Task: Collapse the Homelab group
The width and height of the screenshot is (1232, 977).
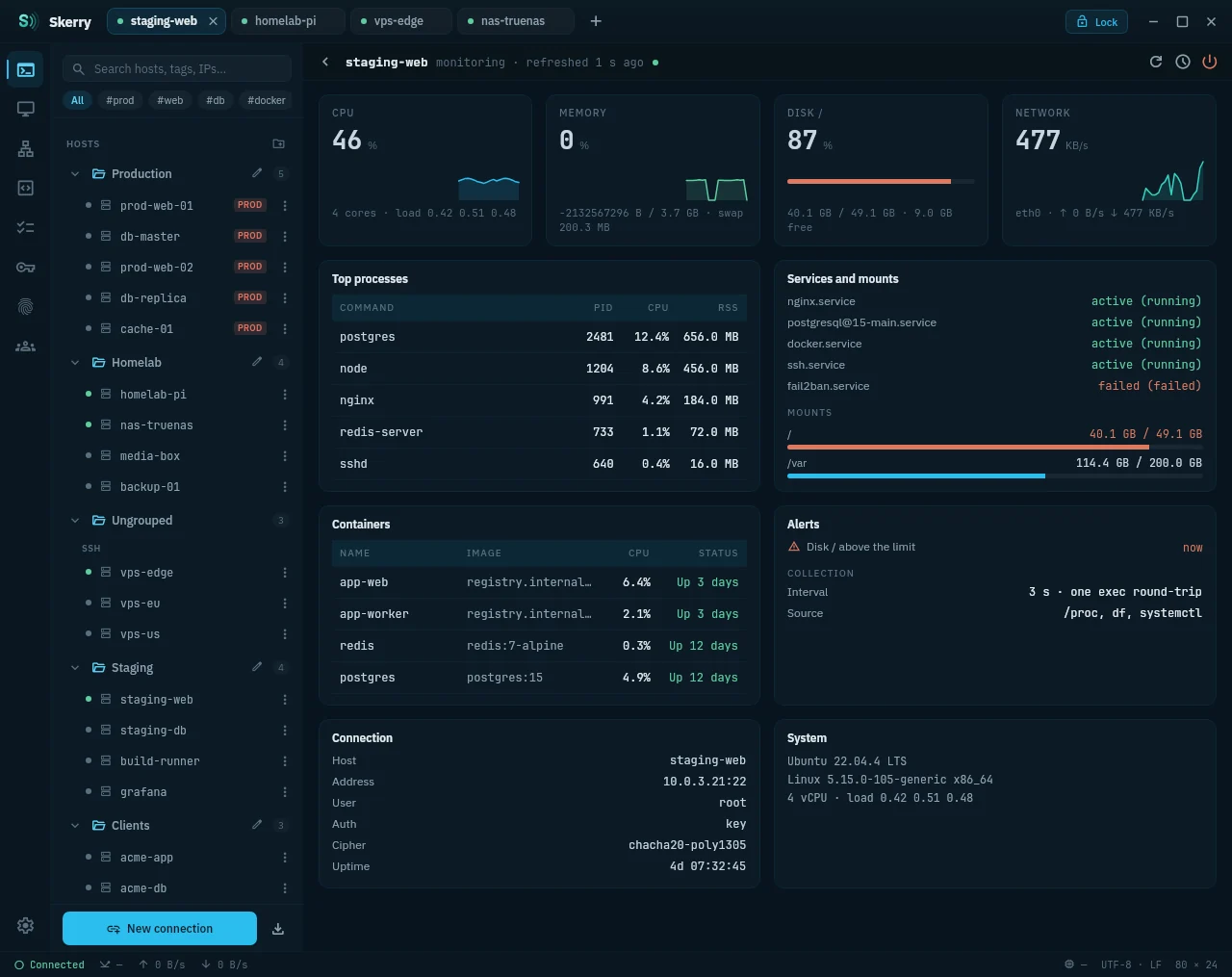Action: pos(75,363)
